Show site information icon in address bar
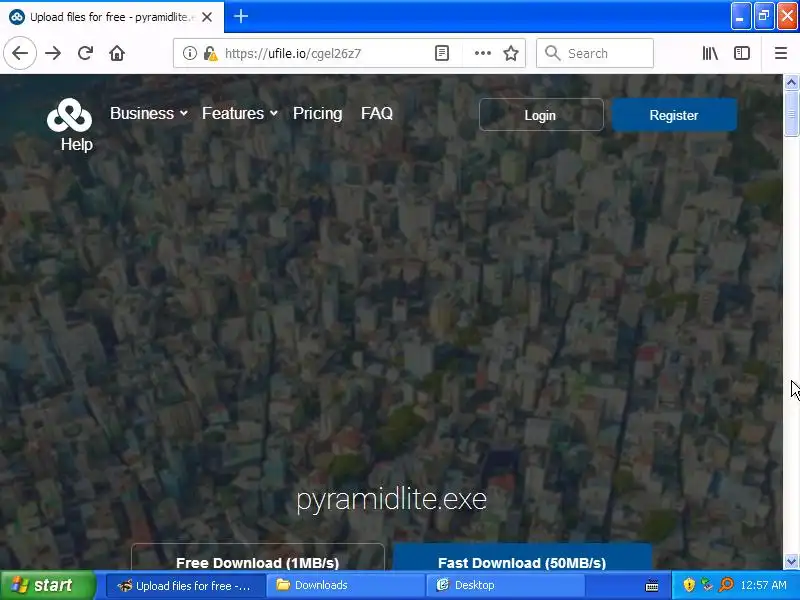Image resolution: width=800 pixels, height=600 pixels. [x=189, y=53]
